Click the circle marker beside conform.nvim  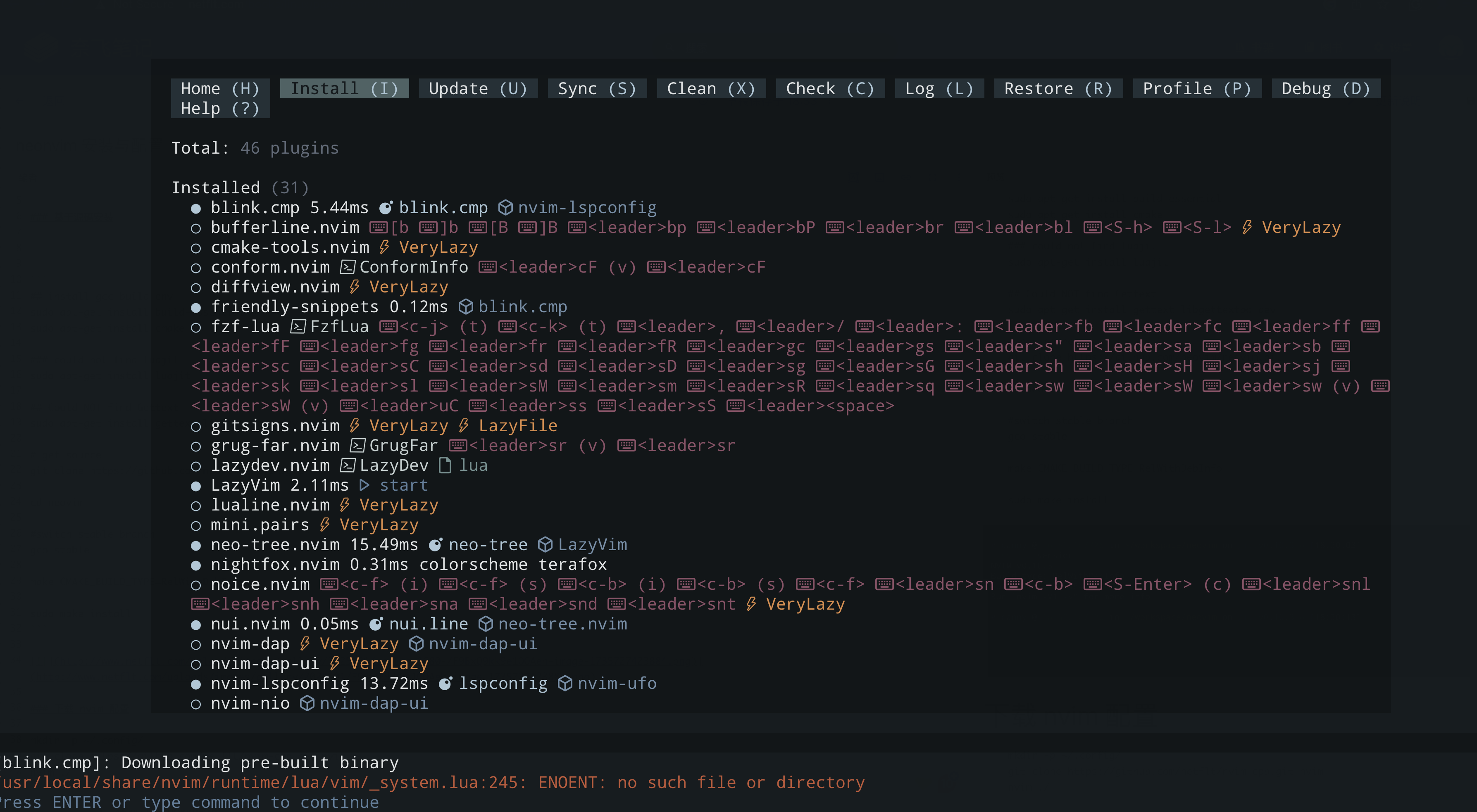(x=196, y=268)
